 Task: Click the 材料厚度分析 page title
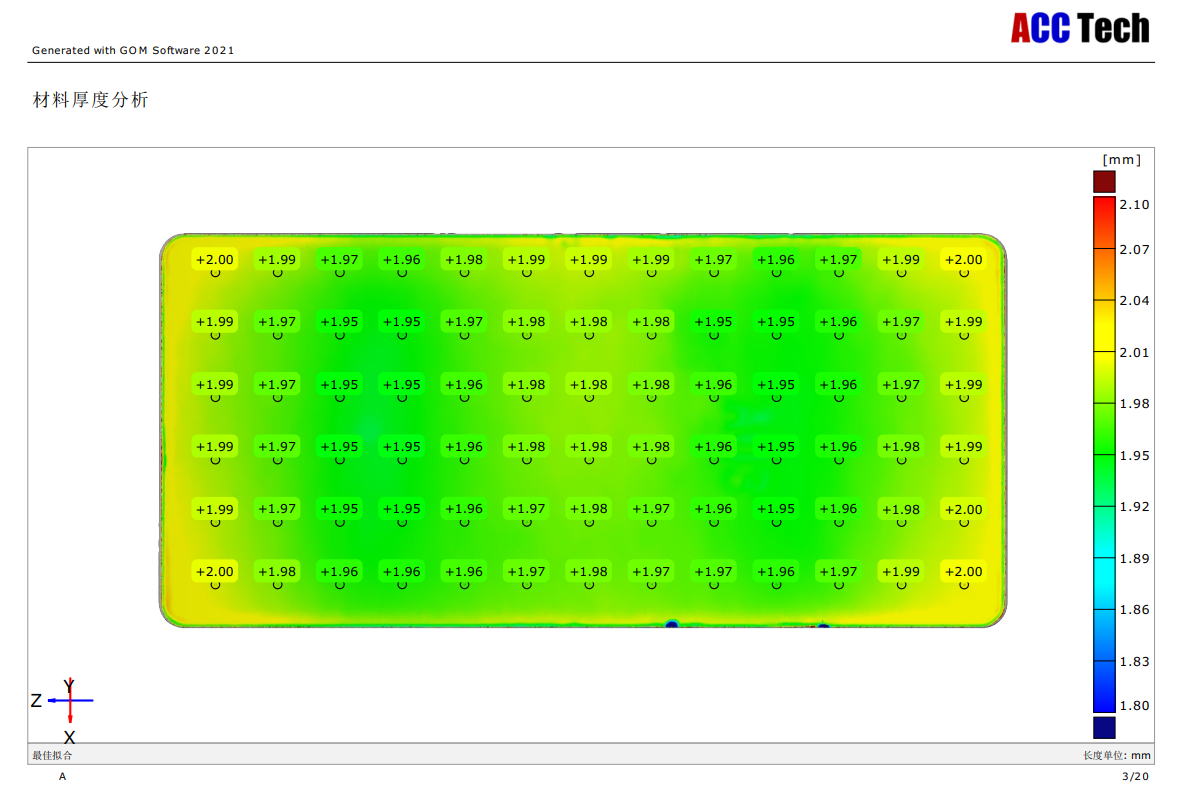pyautogui.click(x=91, y=100)
